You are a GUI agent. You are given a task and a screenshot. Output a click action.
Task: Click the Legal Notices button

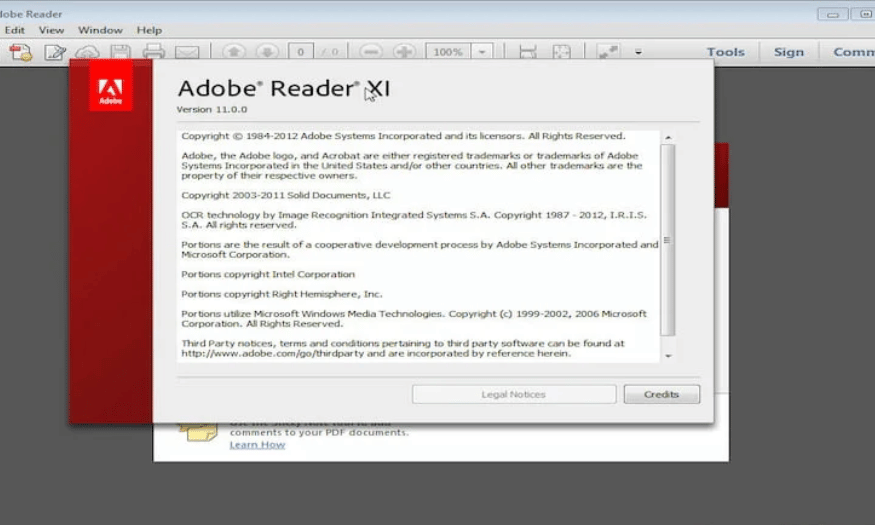click(x=514, y=394)
